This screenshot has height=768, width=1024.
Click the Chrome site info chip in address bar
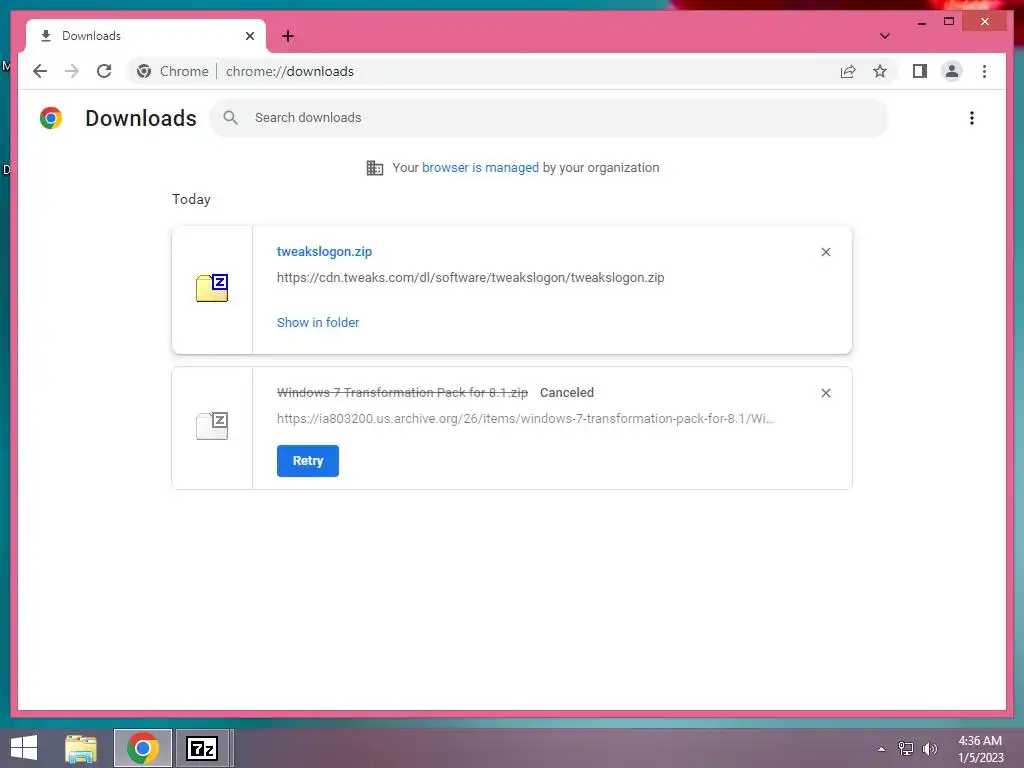click(174, 71)
